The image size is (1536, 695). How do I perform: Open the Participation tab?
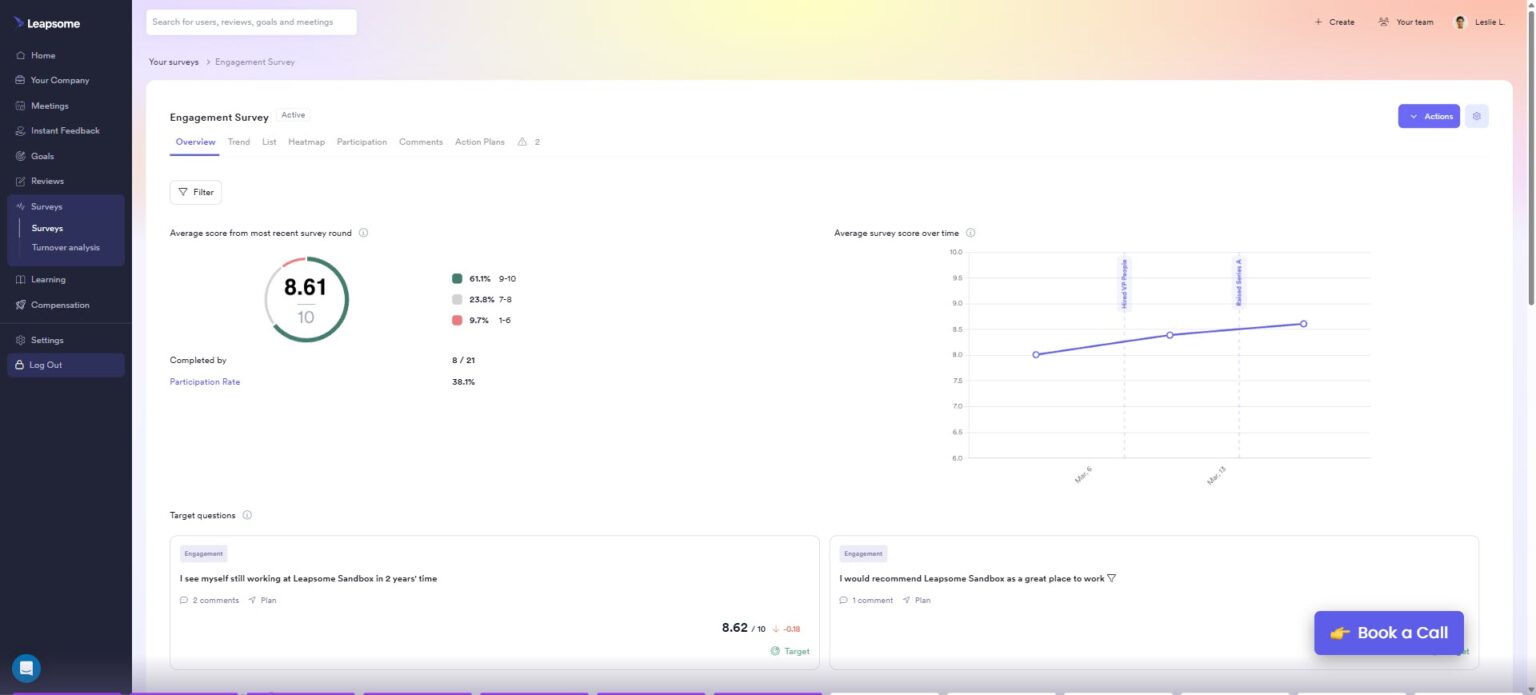[x=361, y=141]
